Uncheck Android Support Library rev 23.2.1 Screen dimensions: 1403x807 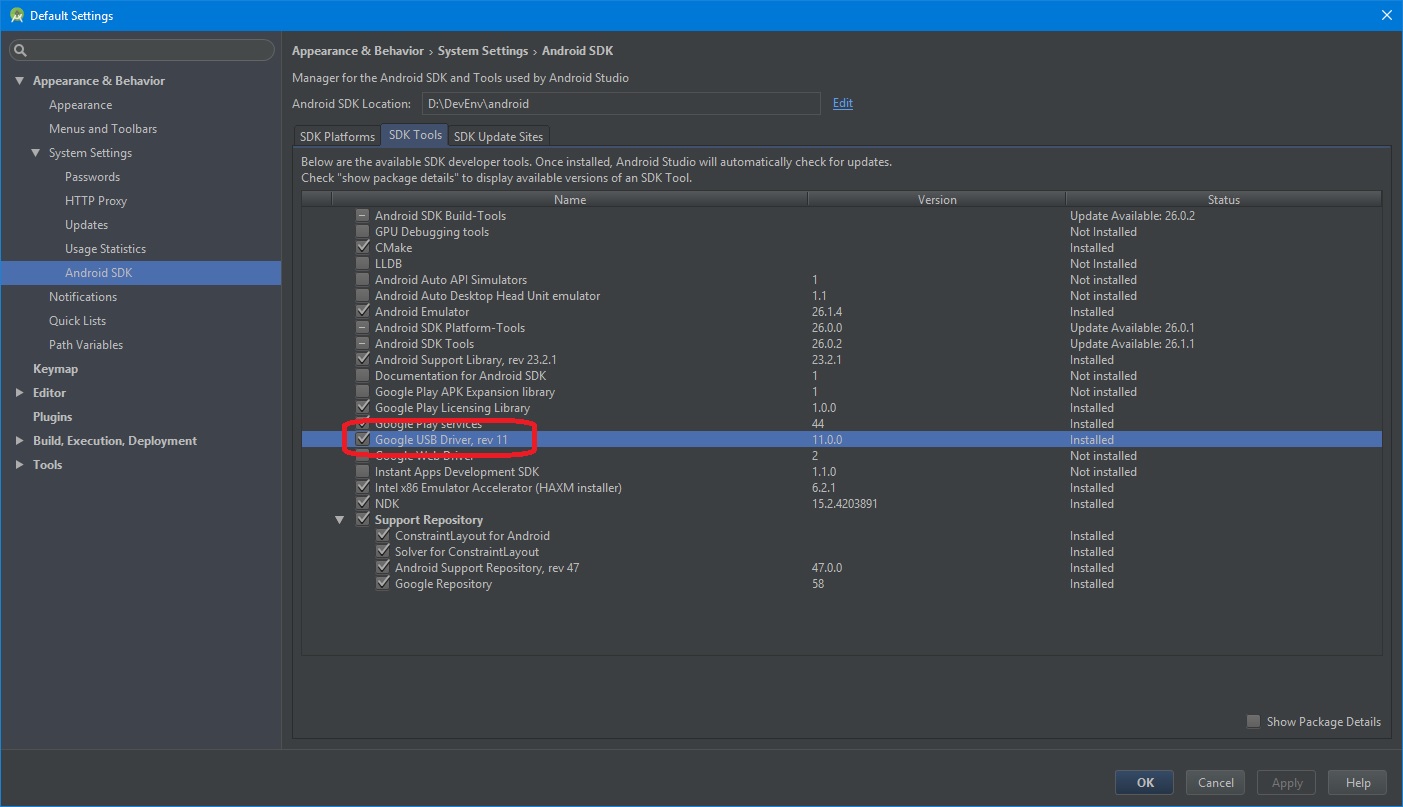pos(363,360)
